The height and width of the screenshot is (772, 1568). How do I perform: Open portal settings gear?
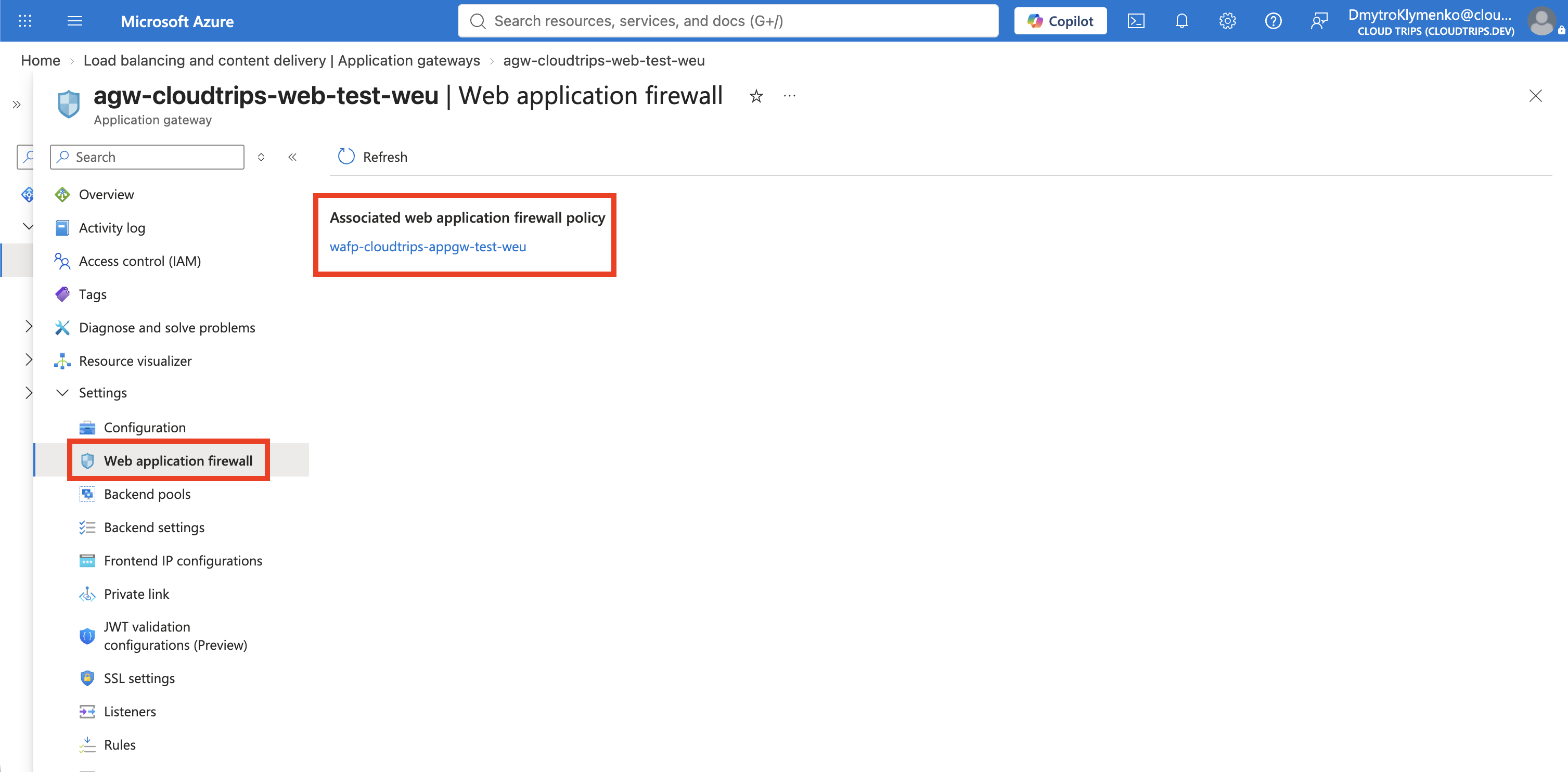click(1227, 21)
